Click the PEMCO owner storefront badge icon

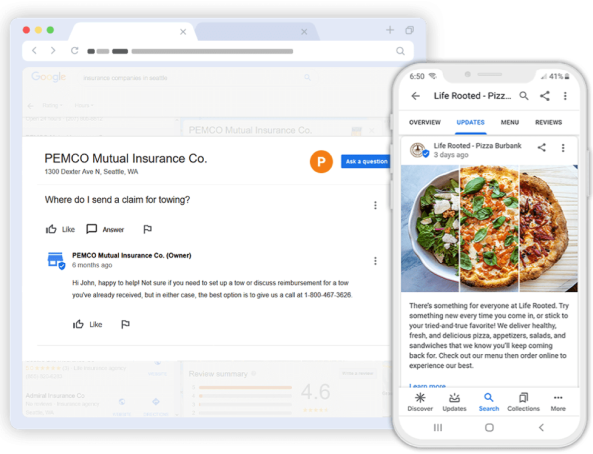[x=56, y=261]
